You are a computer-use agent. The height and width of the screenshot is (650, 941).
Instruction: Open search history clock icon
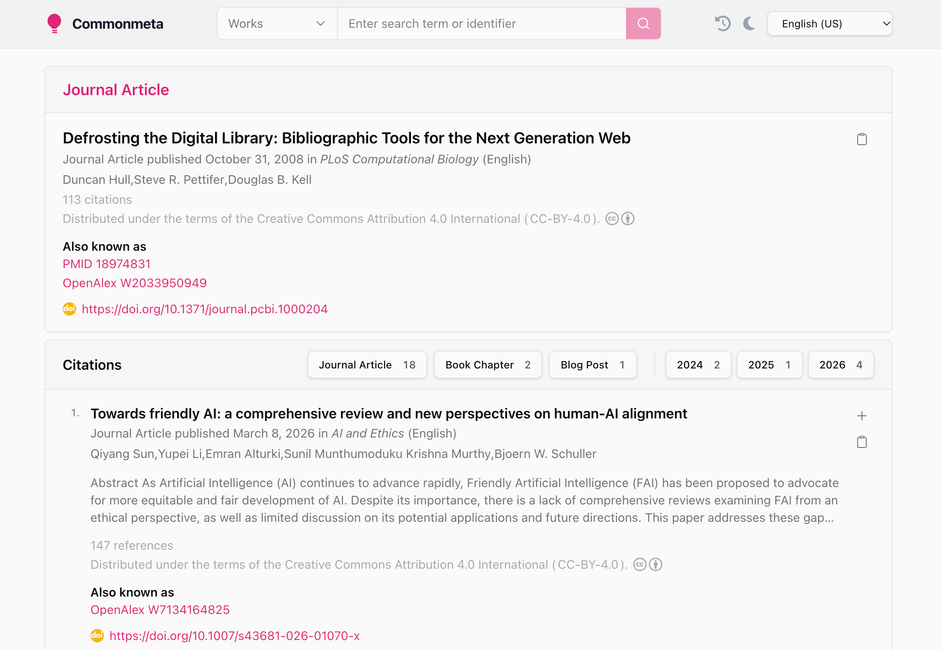tap(723, 23)
